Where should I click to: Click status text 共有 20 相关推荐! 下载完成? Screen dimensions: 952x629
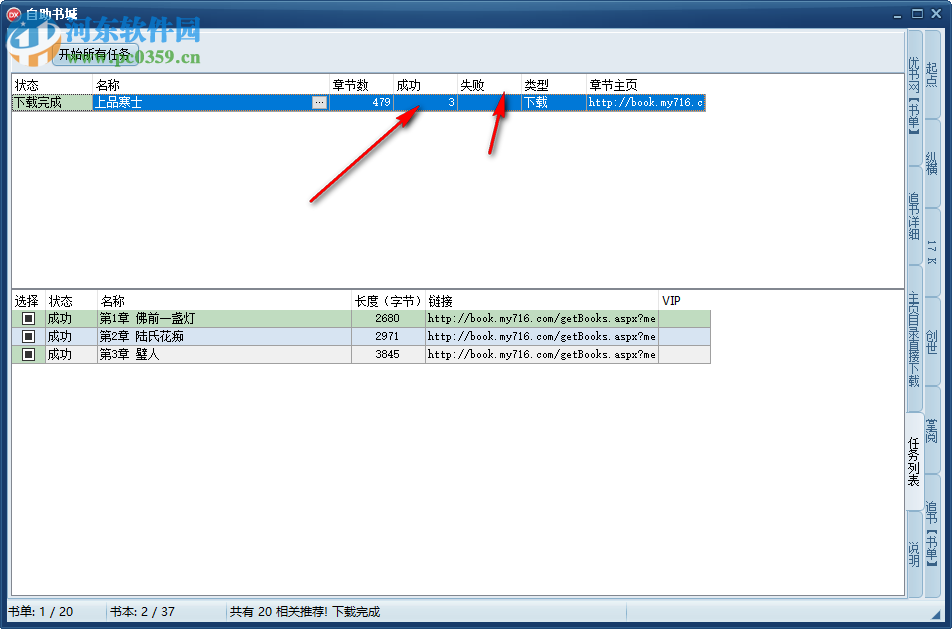click(305, 612)
